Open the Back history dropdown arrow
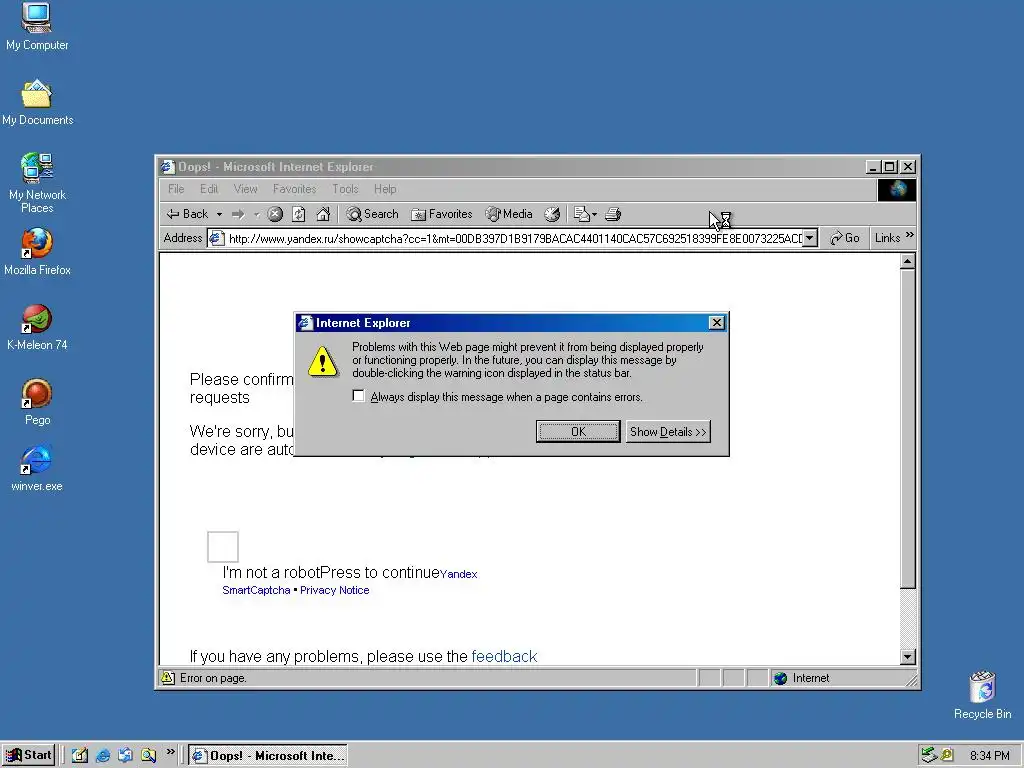This screenshot has width=1024, height=768. click(x=219, y=214)
